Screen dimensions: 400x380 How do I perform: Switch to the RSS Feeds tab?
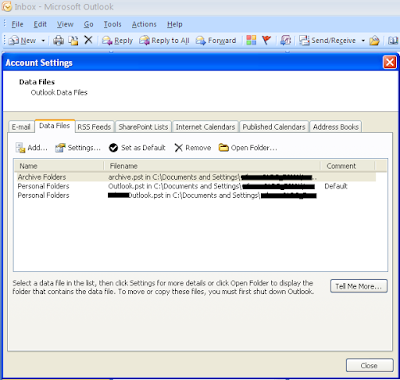[94, 127]
